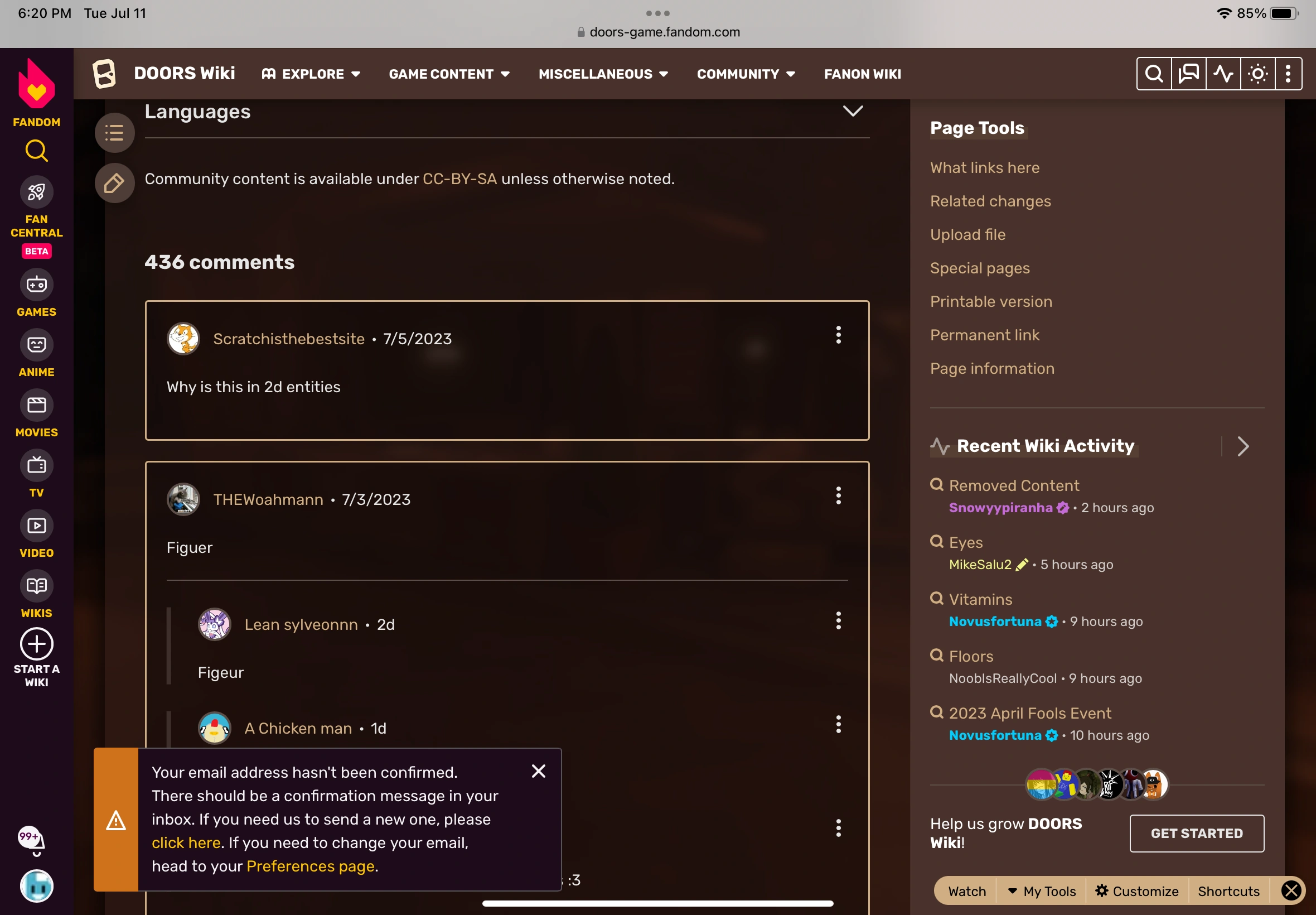Open notifications bell with 99+ badge
The height and width of the screenshot is (915, 1316).
coord(32,840)
